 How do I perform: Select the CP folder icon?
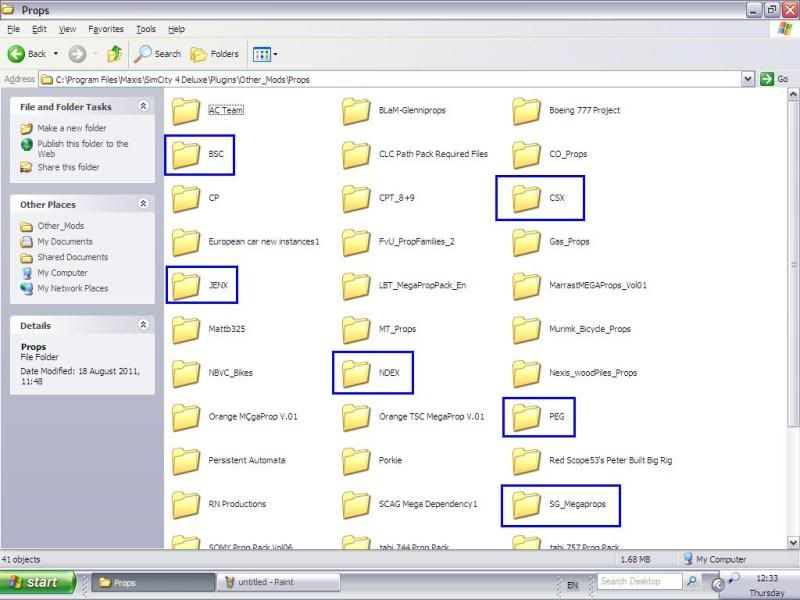[x=186, y=198]
